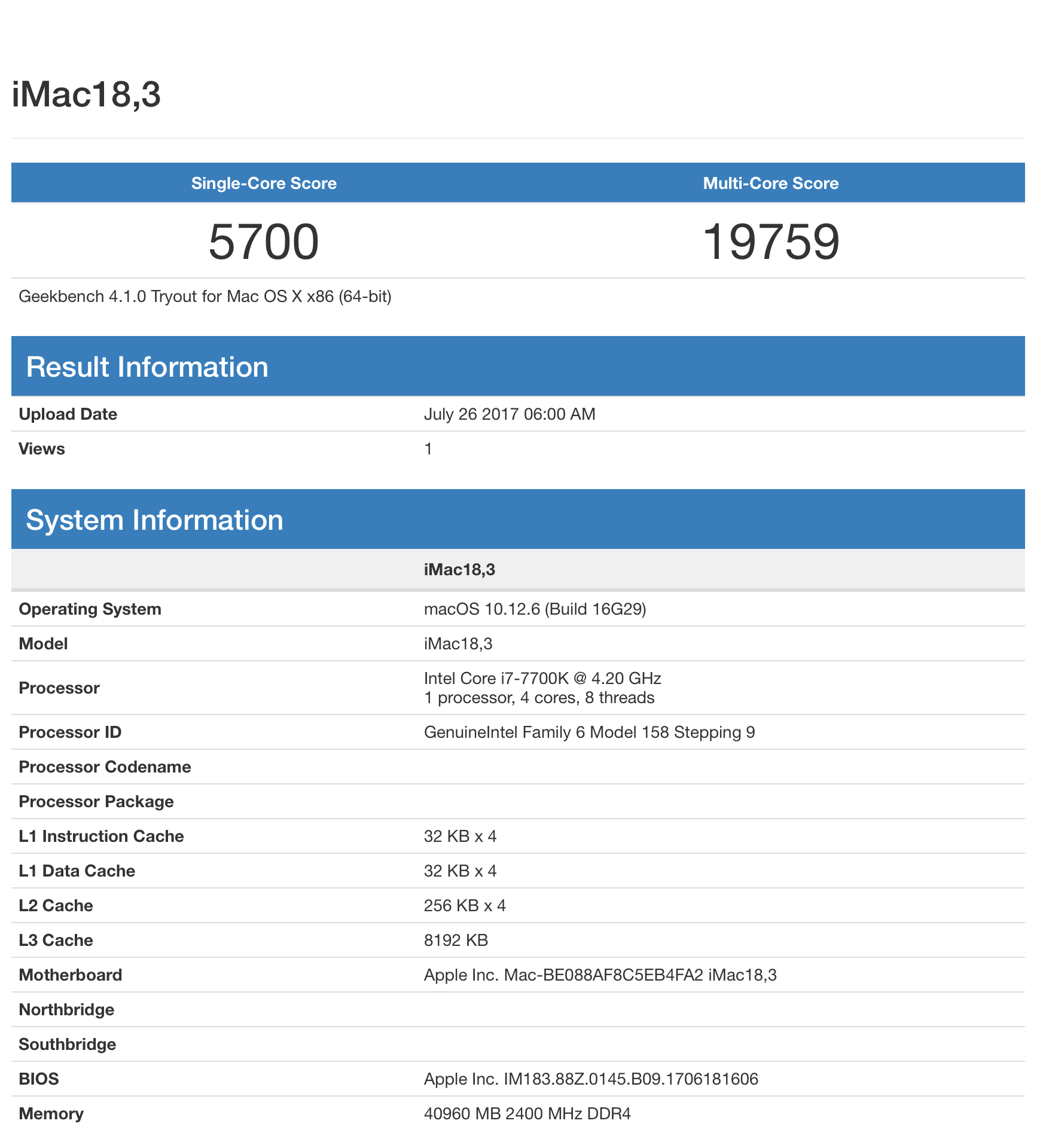Click the Views label
The image size is (1043, 1148).
[42, 448]
